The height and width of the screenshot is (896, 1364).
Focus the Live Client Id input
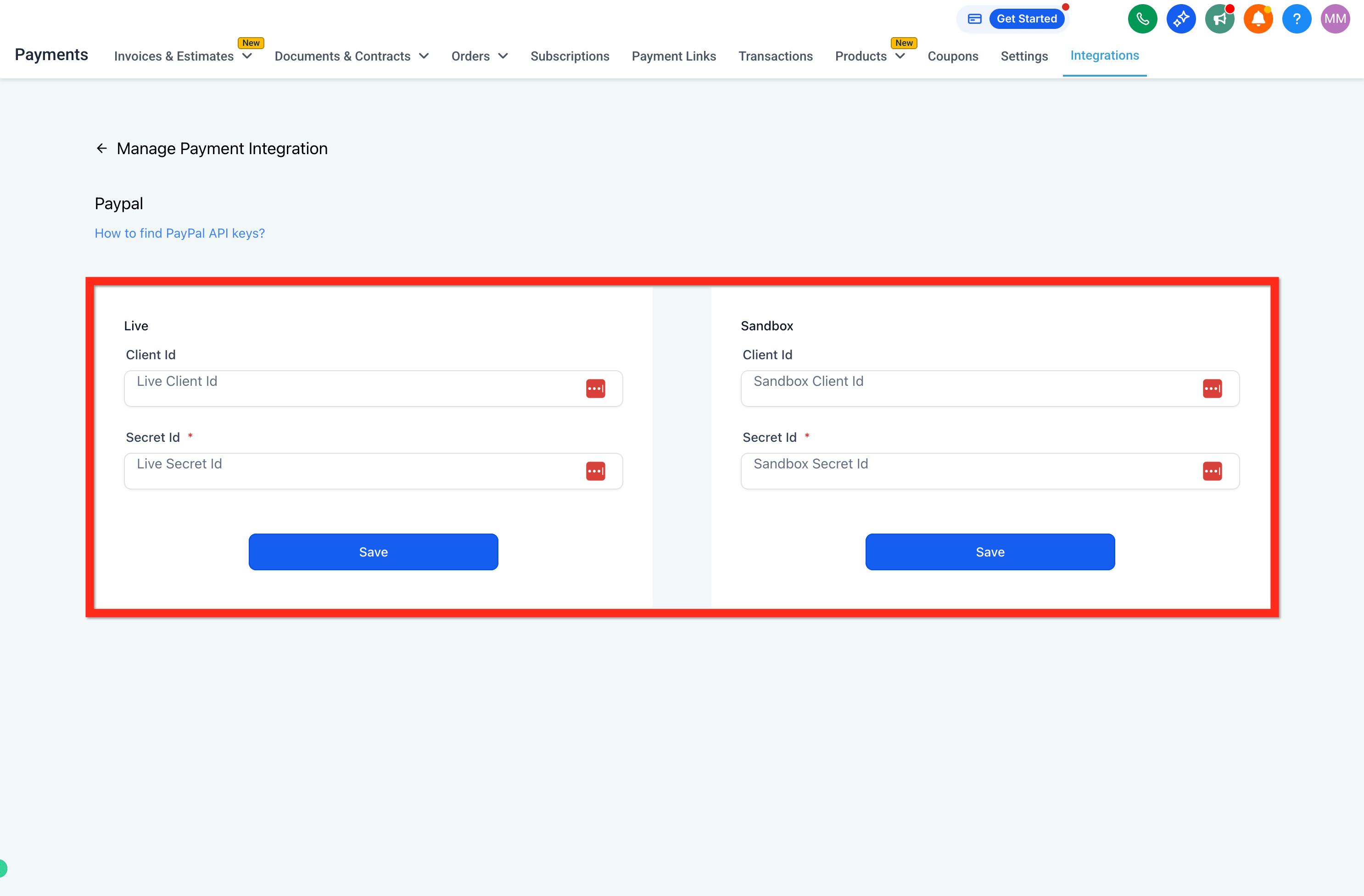click(373, 389)
